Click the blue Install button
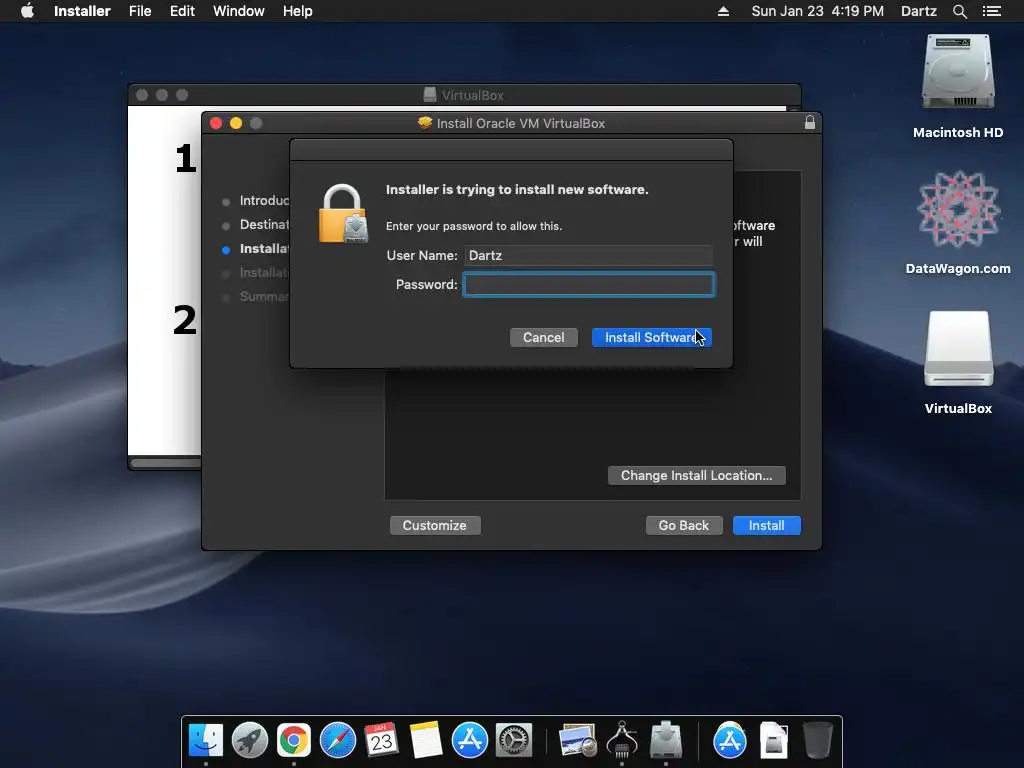Screen dimensions: 1024x768 [767, 526]
